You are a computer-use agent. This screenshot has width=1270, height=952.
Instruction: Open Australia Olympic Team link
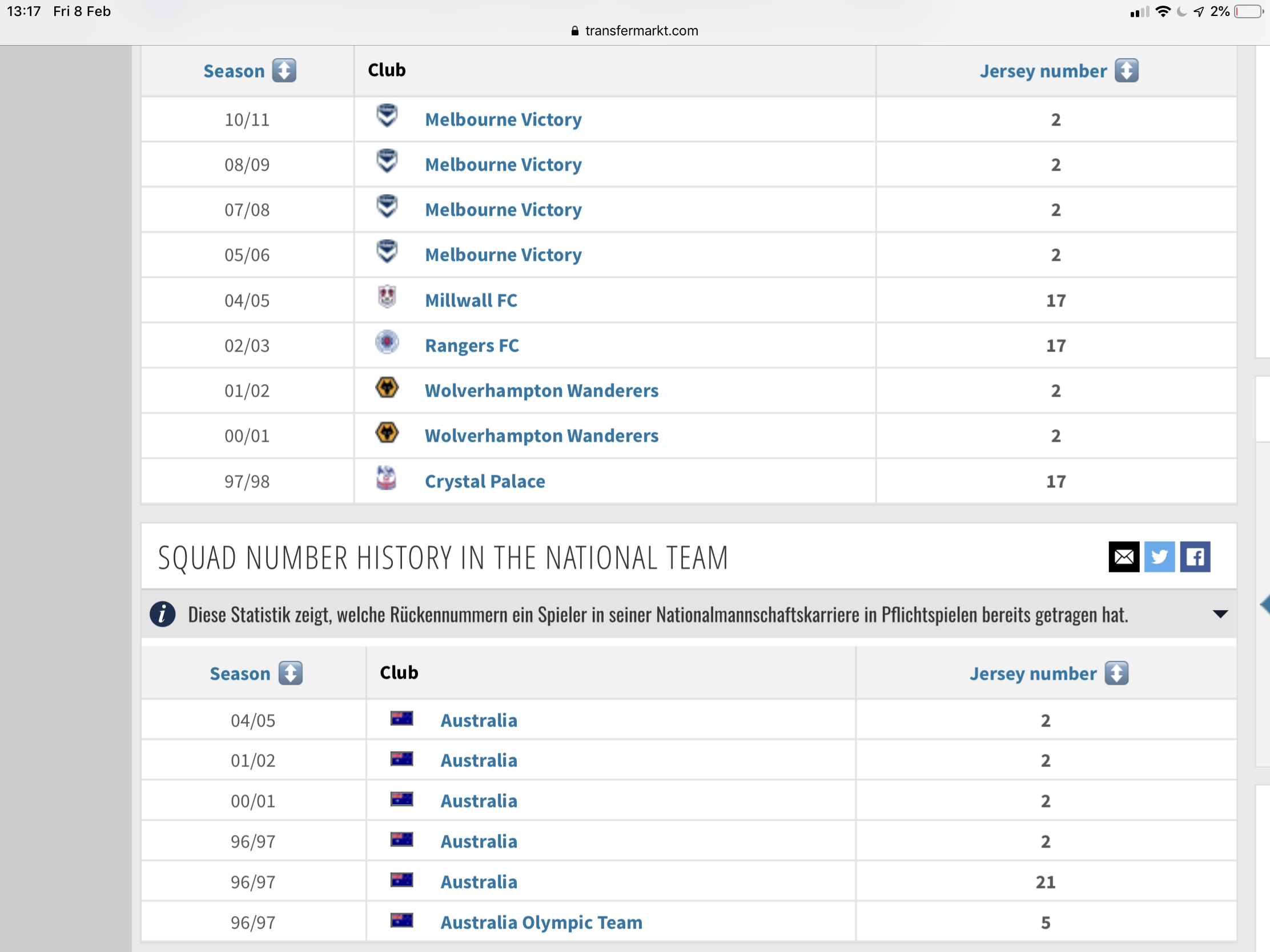(x=541, y=922)
